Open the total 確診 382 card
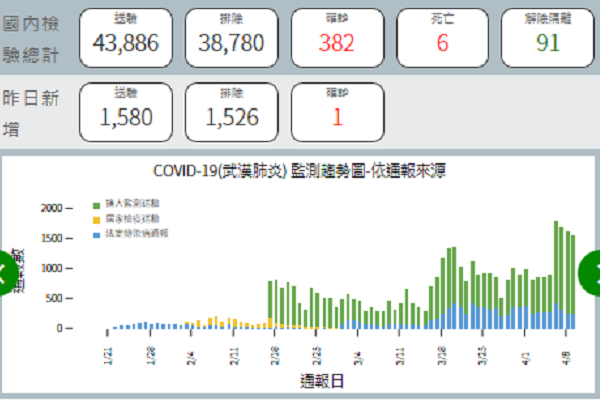Screen dimensions: 600x400 (x=337, y=38)
